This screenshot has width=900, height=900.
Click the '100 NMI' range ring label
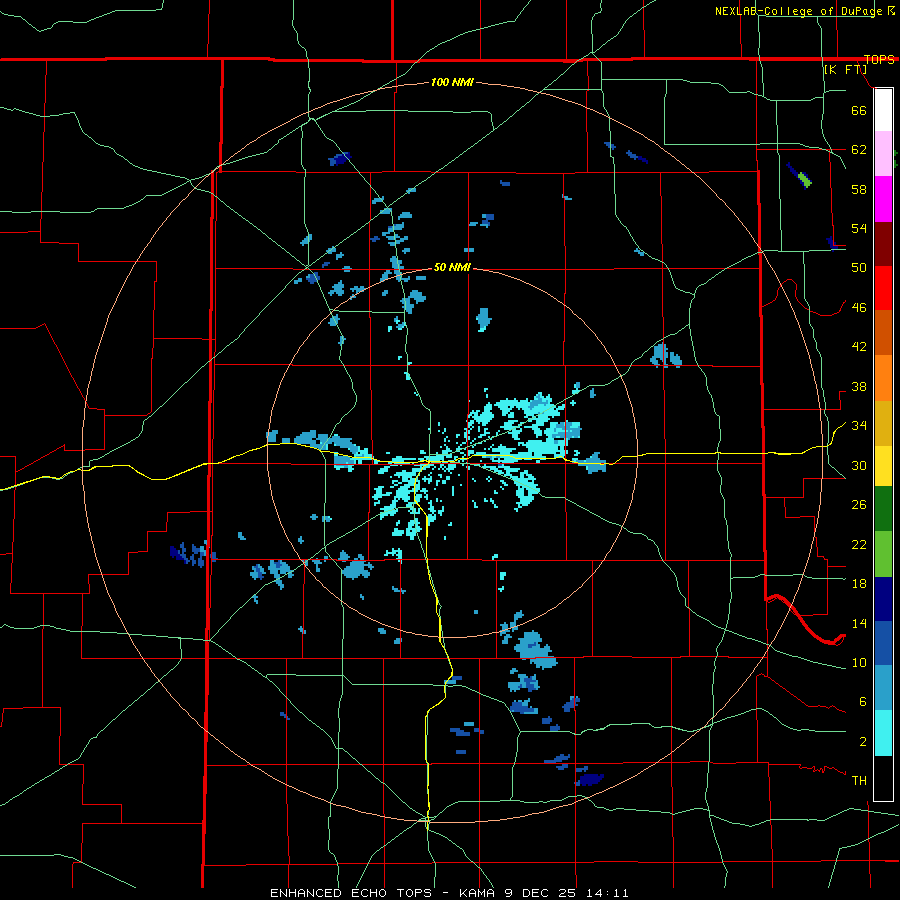[452, 82]
